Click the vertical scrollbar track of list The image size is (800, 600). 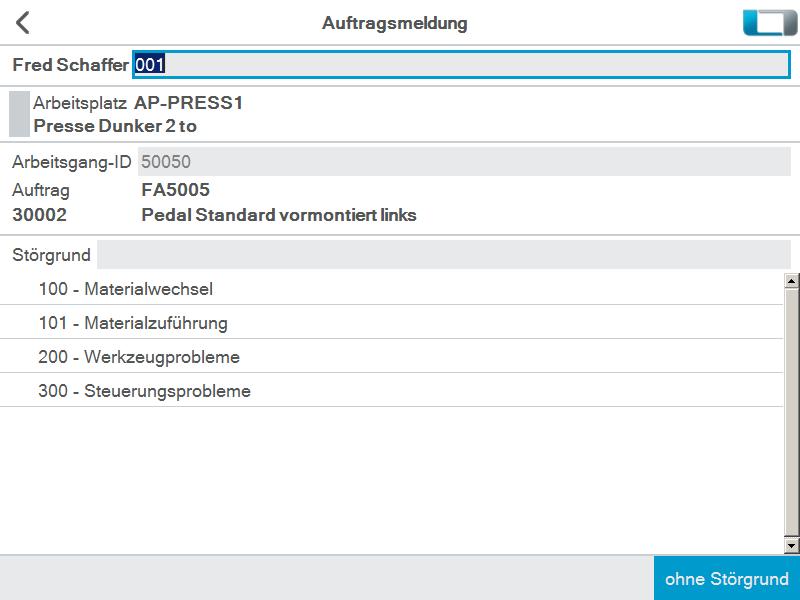point(791,413)
